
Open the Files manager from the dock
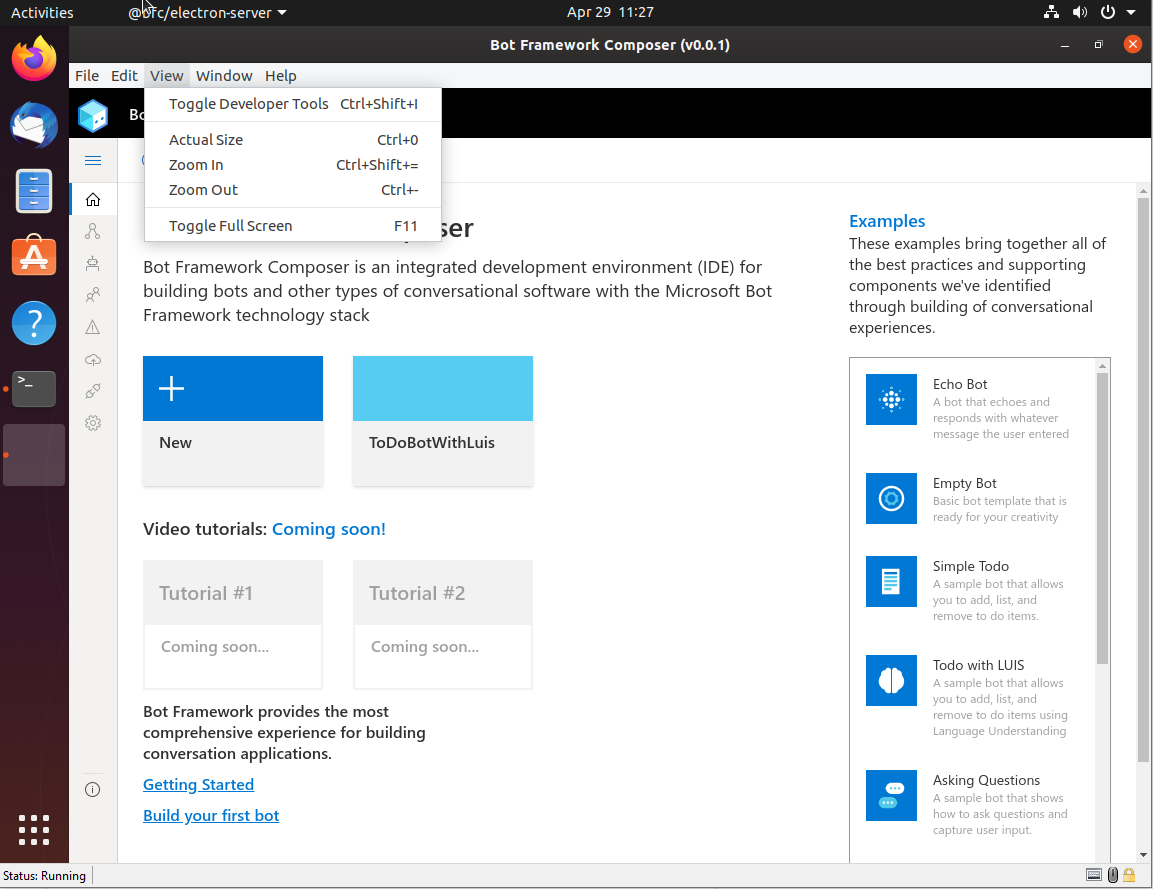[x=34, y=190]
